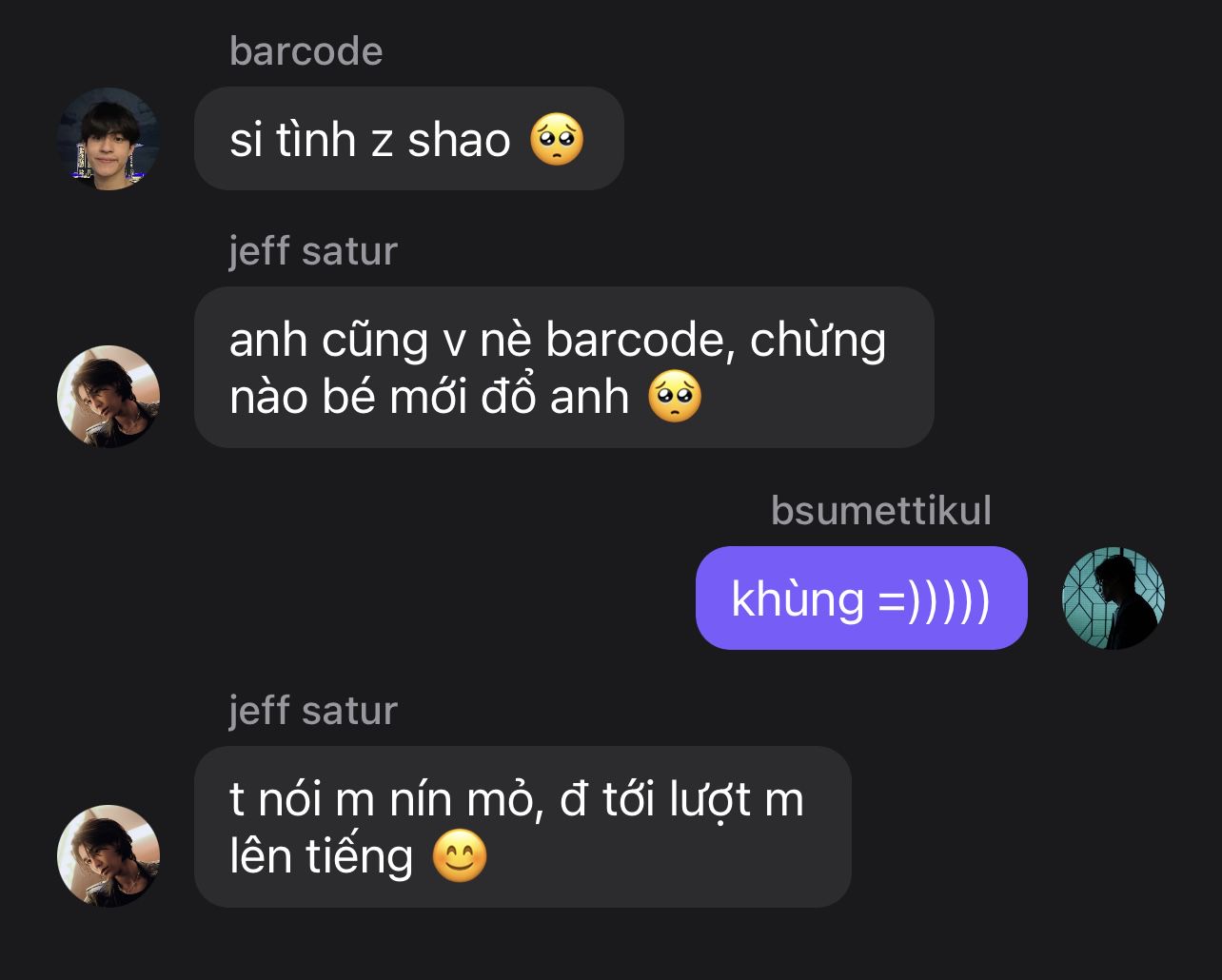Select the 'barcode' sender name label
The width and height of the screenshot is (1222, 980).
pyautogui.click(x=305, y=51)
